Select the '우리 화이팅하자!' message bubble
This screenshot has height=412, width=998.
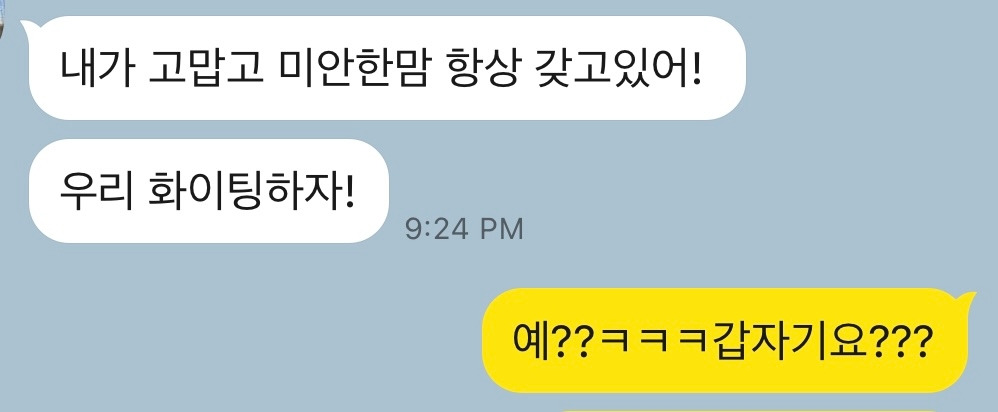(209, 190)
